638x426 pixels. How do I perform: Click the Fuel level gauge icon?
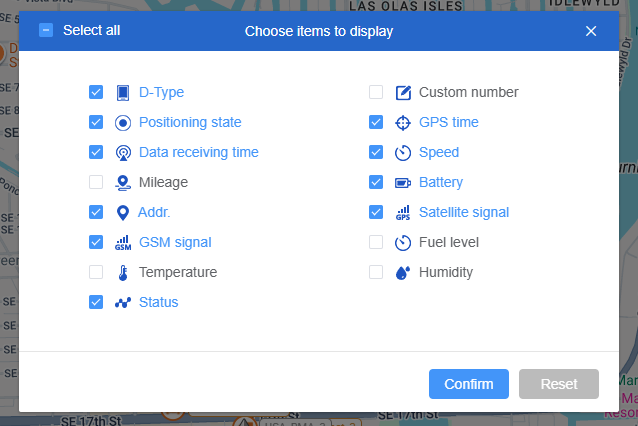pos(403,243)
